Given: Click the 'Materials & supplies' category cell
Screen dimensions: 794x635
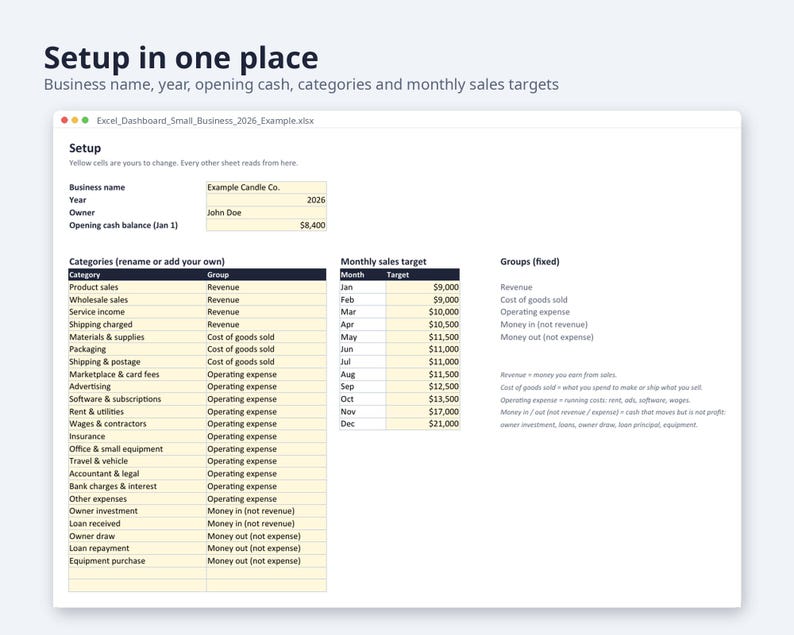Looking at the screenshot, I should pyautogui.click(x=137, y=337).
